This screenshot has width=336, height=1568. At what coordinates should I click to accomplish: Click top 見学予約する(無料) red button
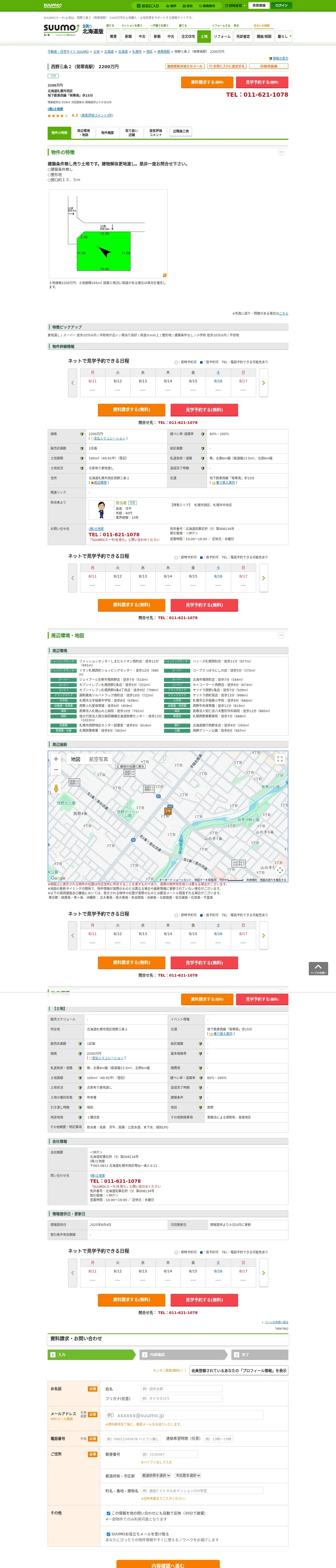coord(262,82)
